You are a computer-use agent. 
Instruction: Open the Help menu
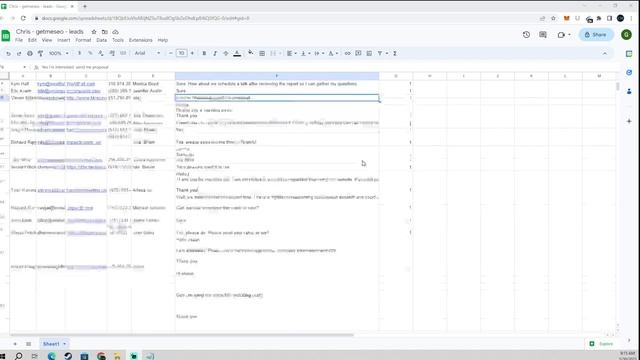coord(163,40)
